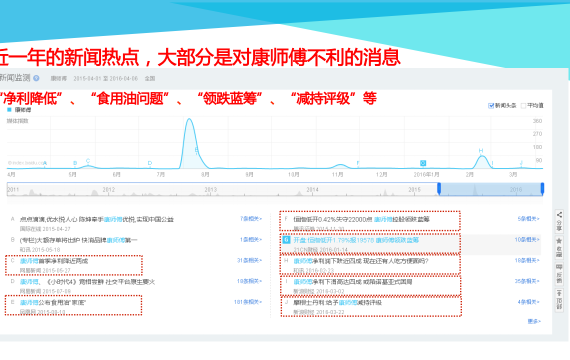Click date range 2015-04-01 至 2016-04-06
The height and width of the screenshot is (360, 570).
[x=105, y=78]
